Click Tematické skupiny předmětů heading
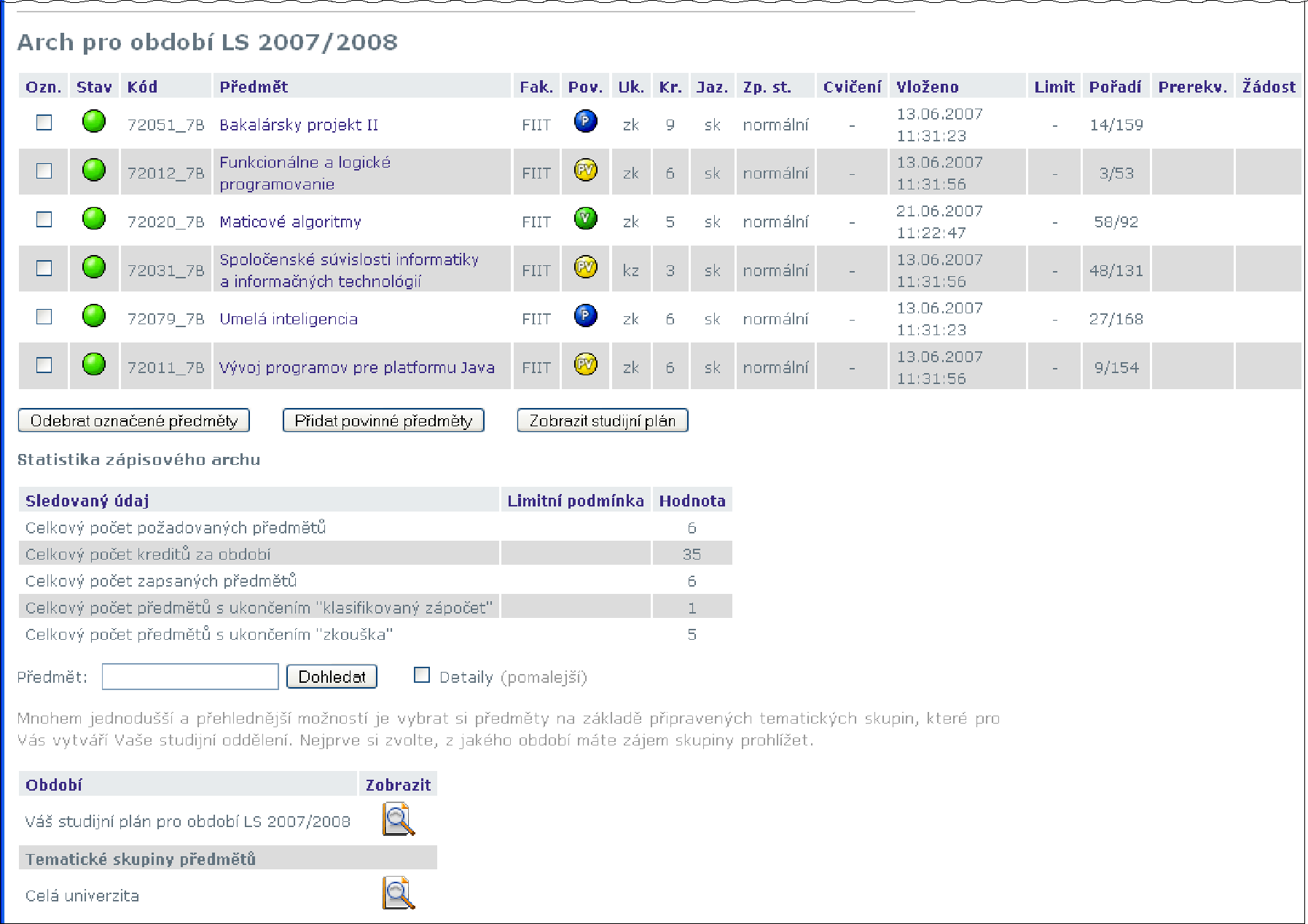Image resolution: width=1308 pixels, height=924 pixels. click(141, 858)
